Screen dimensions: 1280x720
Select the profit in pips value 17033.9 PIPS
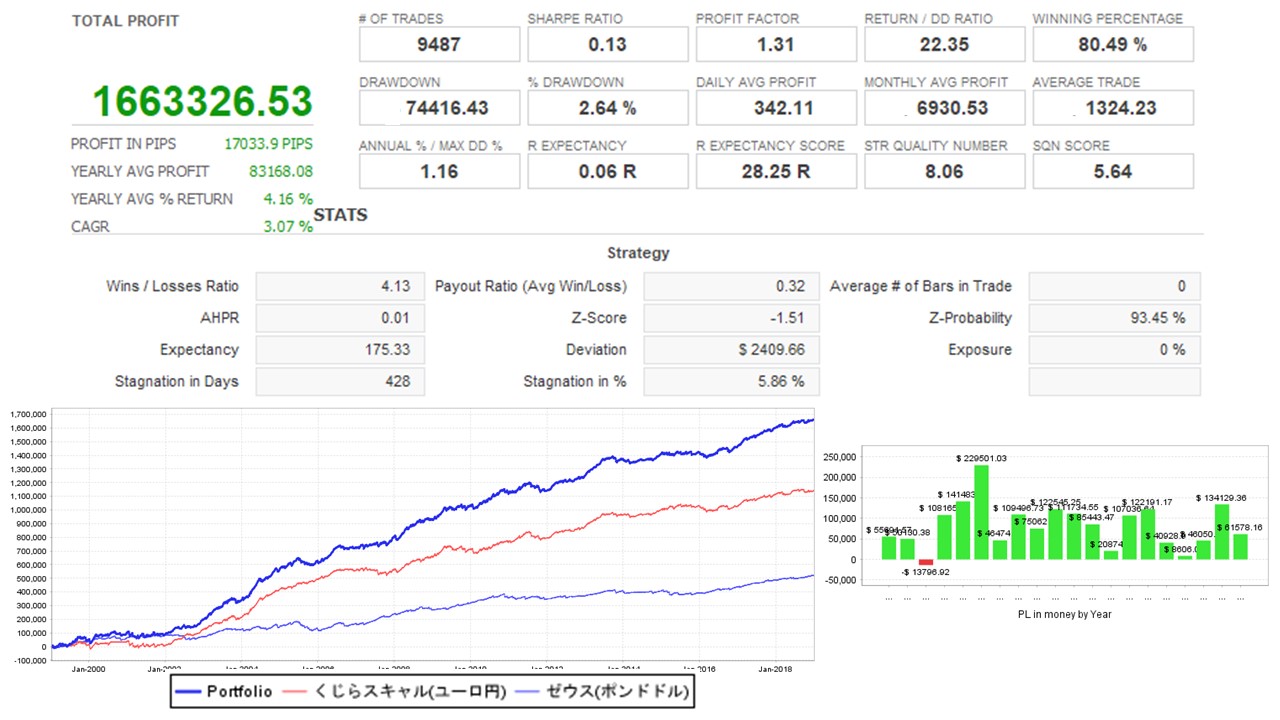click(270, 144)
